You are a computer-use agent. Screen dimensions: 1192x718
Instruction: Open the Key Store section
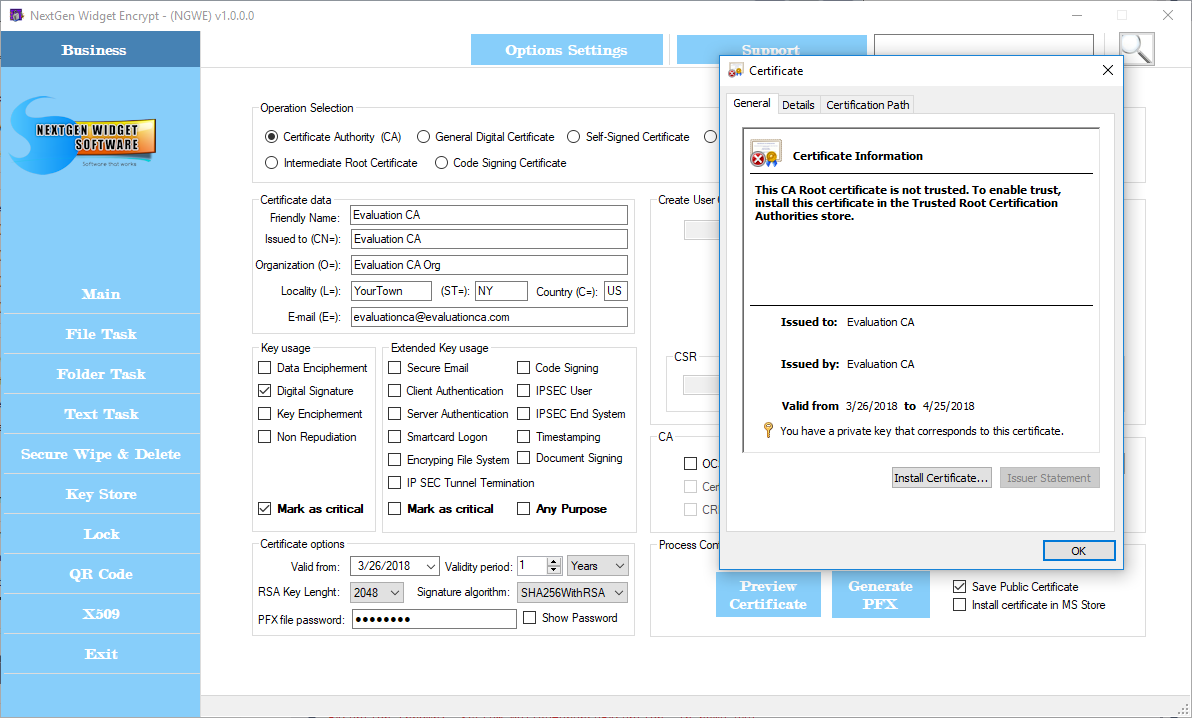click(101, 494)
